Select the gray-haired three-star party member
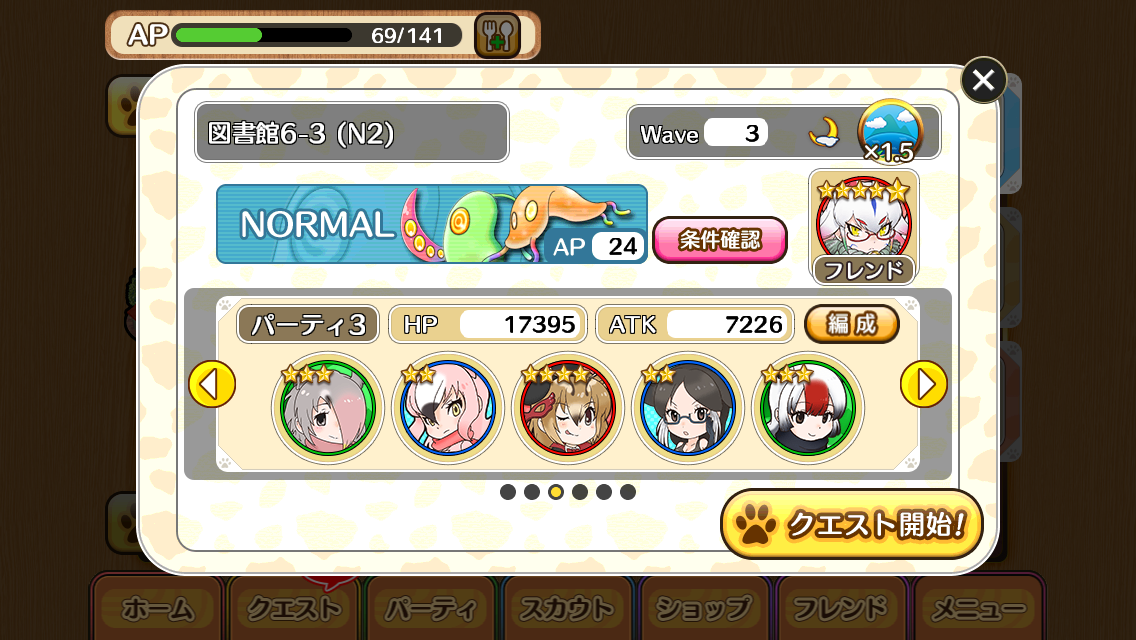Image resolution: width=1136 pixels, height=640 pixels. [x=327, y=407]
